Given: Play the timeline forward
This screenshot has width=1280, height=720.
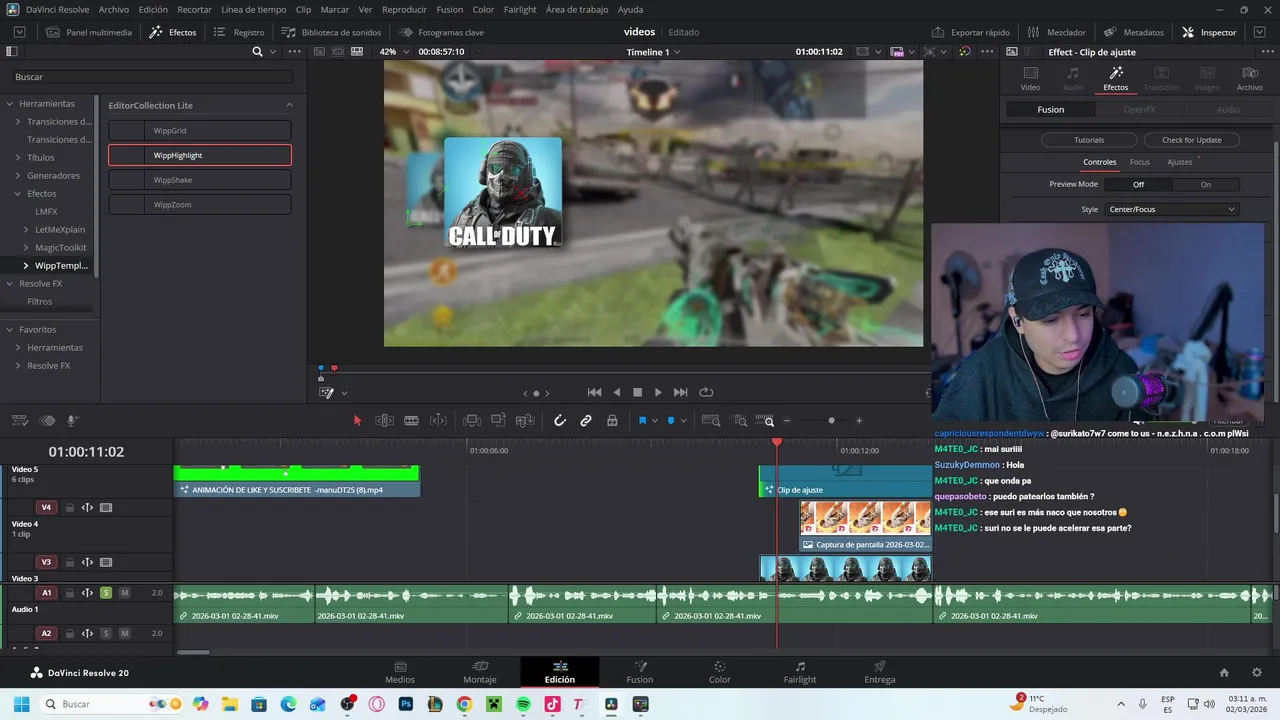Looking at the screenshot, I should pos(658,393).
